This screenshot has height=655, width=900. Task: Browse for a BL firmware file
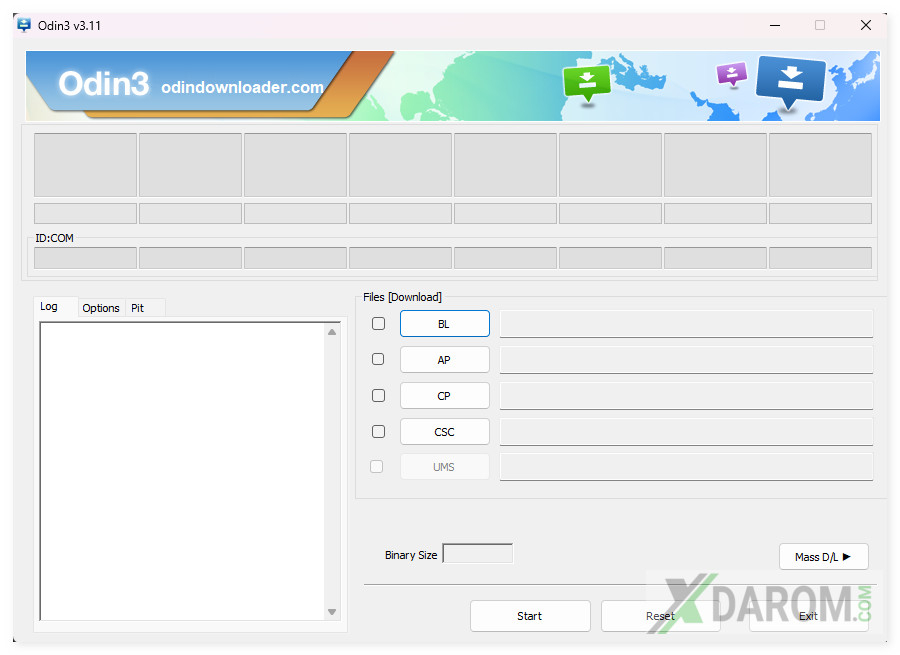point(444,324)
